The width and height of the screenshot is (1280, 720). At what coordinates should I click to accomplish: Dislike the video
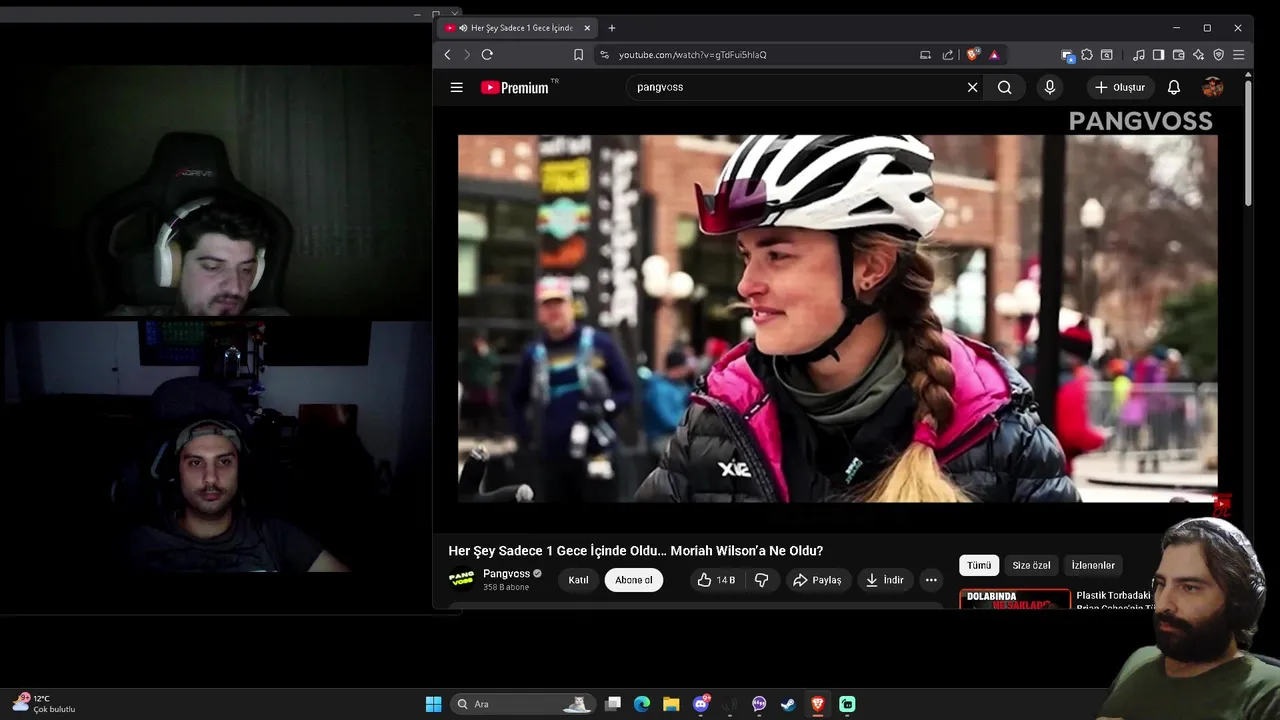click(x=761, y=580)
